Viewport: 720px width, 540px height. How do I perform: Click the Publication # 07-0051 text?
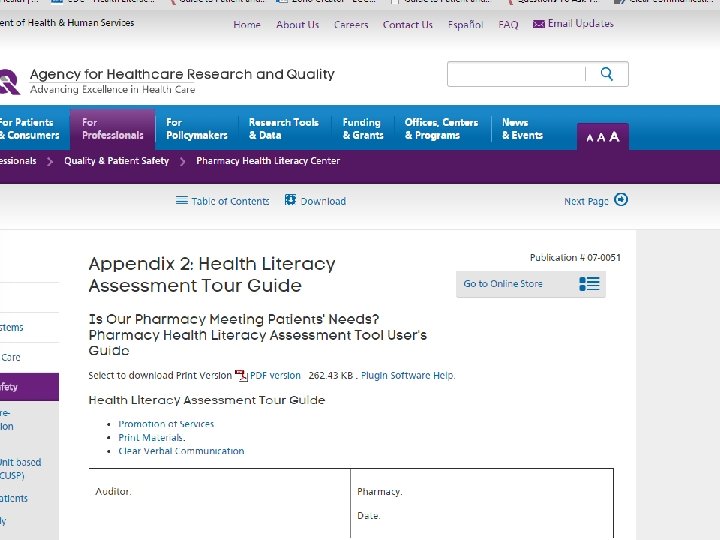pos(575,258)
